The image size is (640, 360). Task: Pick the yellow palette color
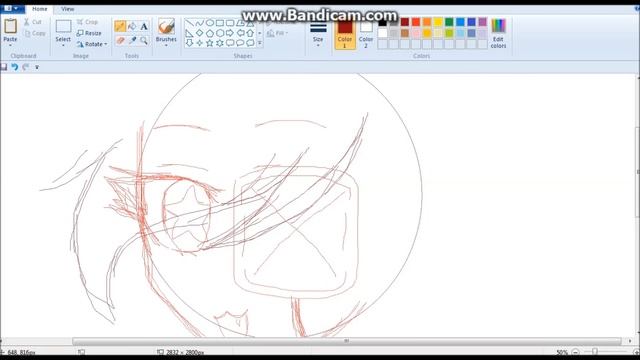coord(438,22)
